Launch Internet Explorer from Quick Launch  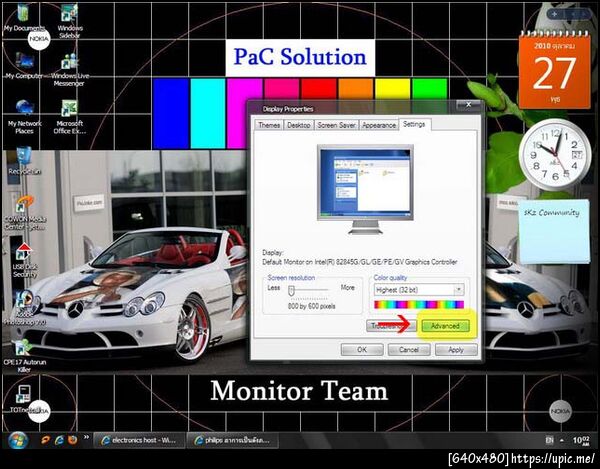tap(59, 440)
